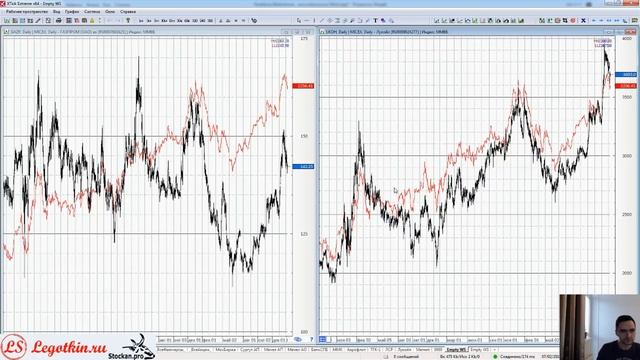Image resolution: width=640 pixels, height=360 pixels.
Task: Click the black X delete icon in toolbar
Action: pyautogui.click(x=583, y=20)
